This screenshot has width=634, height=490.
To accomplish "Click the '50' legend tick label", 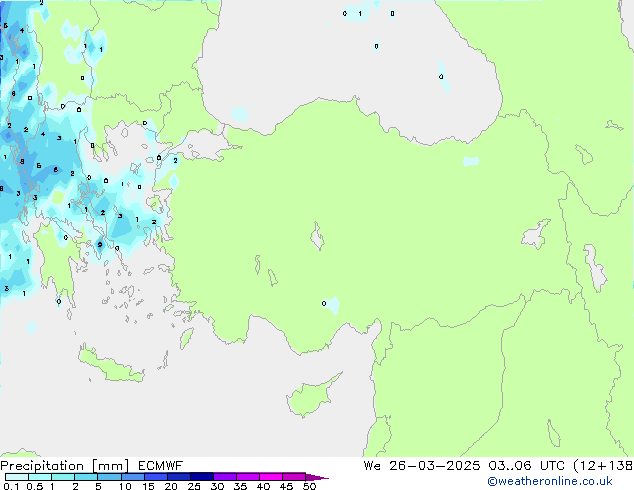I will tap(309, 486).
